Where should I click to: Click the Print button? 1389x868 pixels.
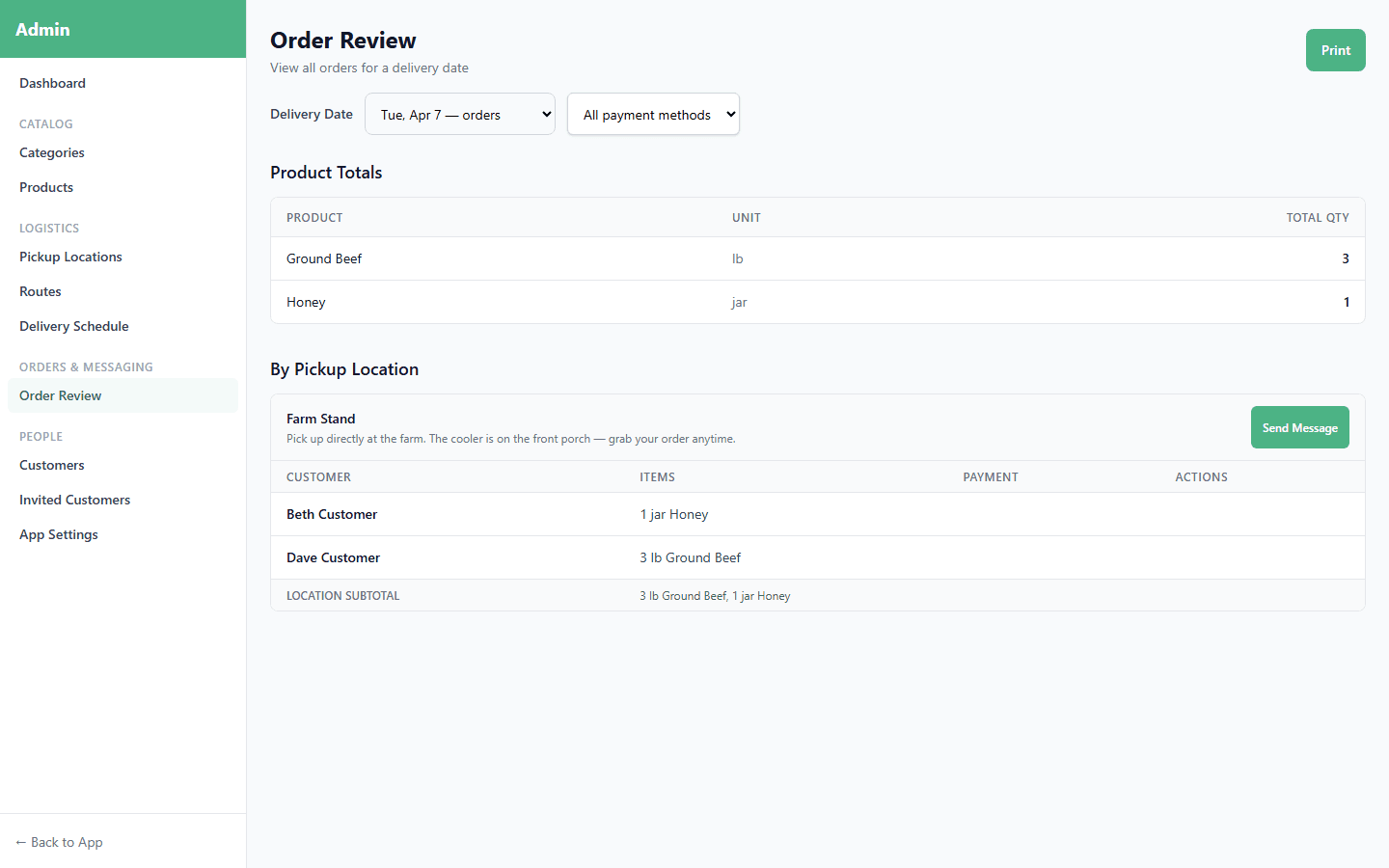tap(1335, 49)
